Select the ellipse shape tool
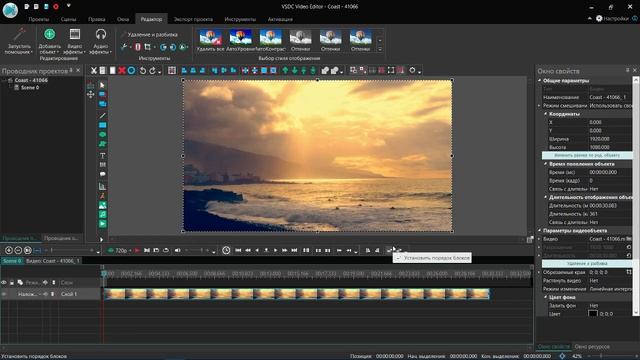 coord(102,134)
